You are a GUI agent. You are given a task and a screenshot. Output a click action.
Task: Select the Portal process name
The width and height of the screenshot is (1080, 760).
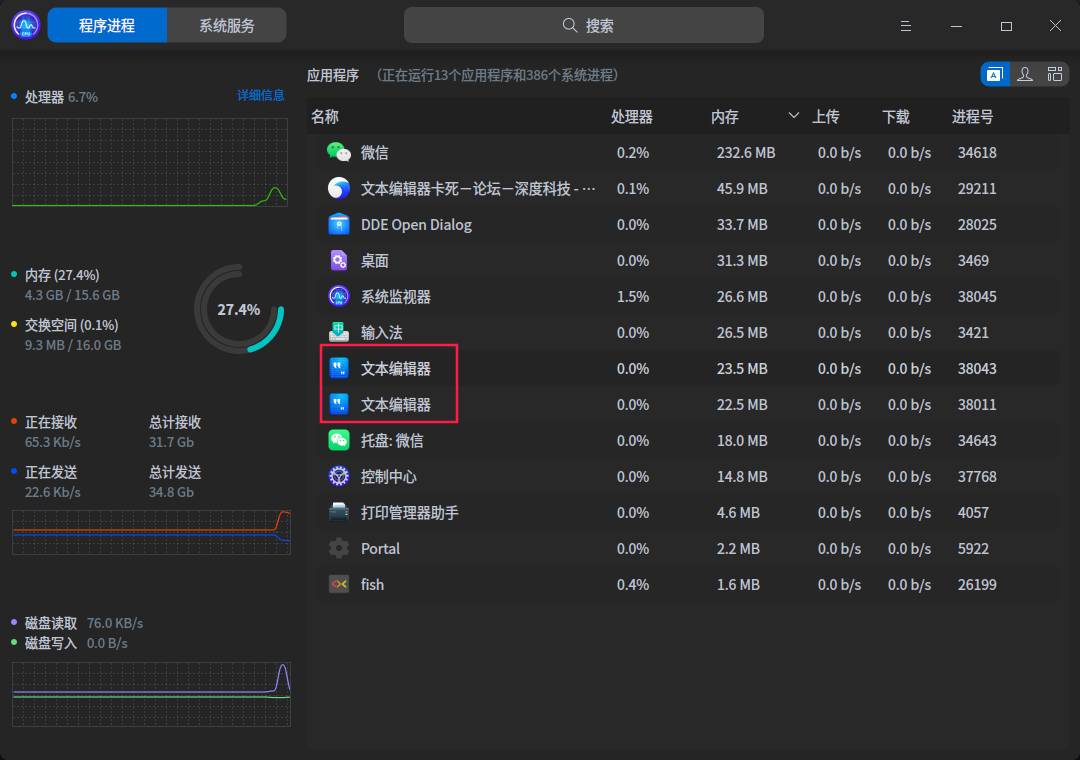coord(380,548)
